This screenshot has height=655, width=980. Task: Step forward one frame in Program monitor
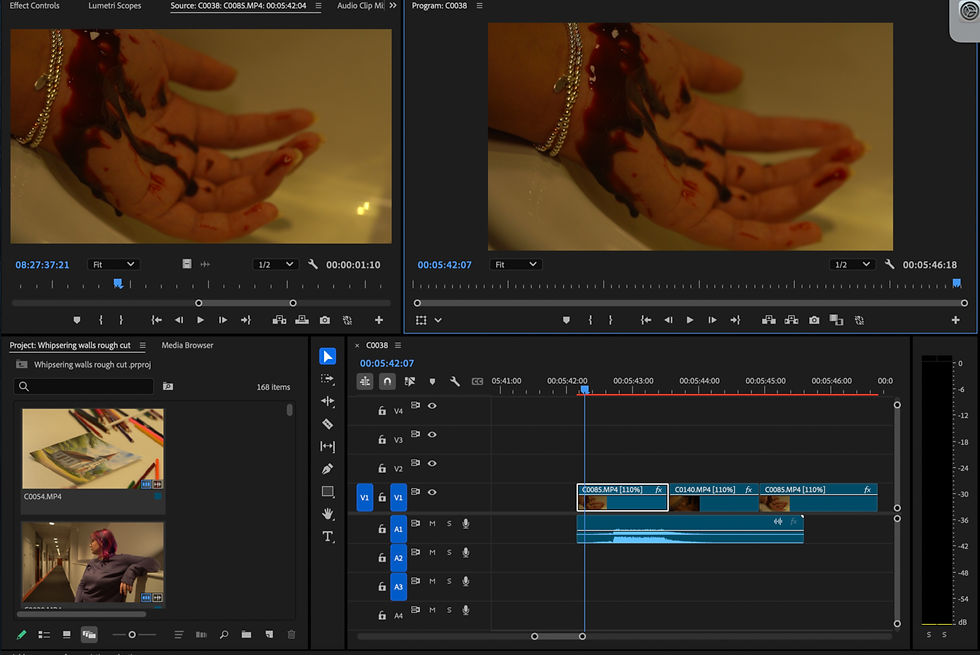click(712, 320)
